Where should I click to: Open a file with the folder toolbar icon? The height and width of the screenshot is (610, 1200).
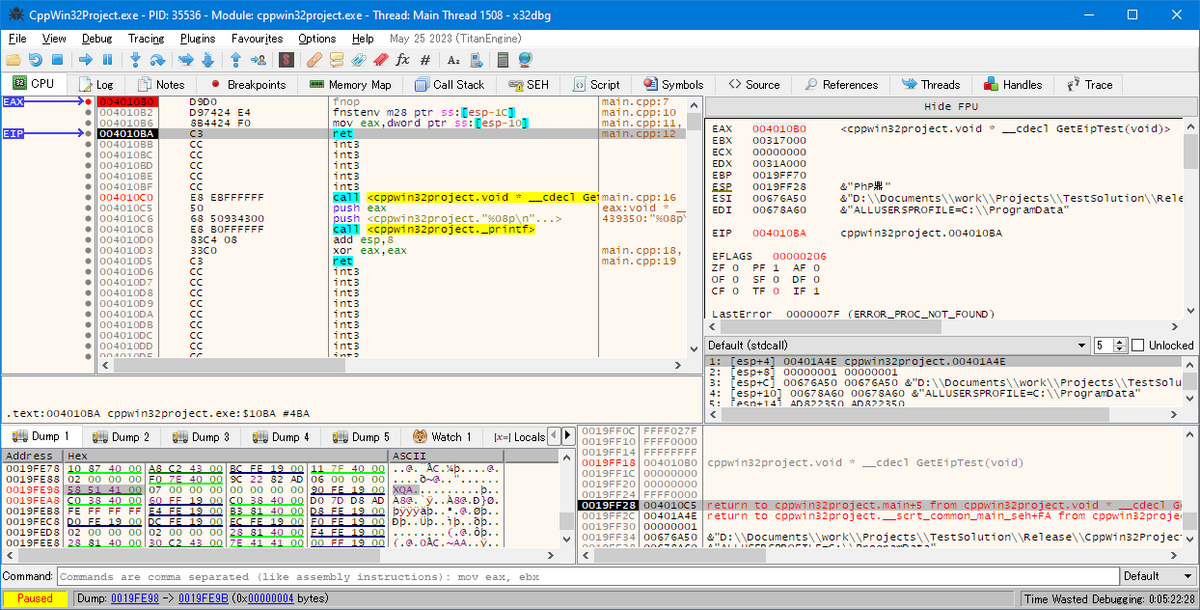[x=12, y=59]
